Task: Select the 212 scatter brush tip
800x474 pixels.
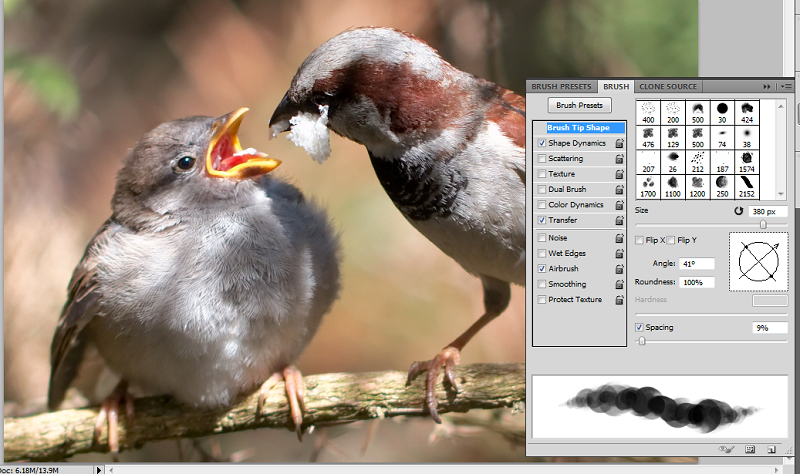Action: 697,162
